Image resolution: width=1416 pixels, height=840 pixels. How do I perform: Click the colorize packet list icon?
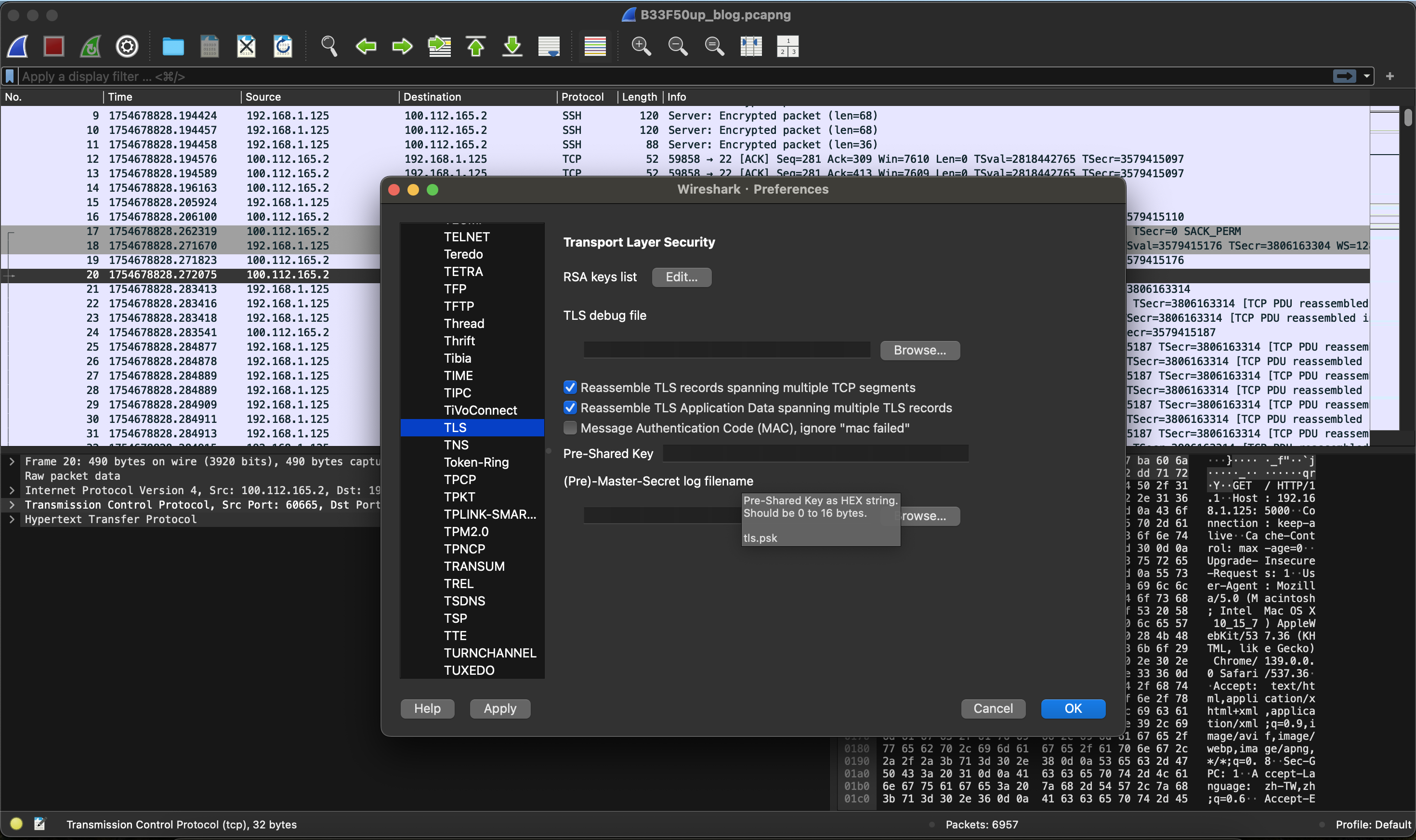[x=595, y=46]
